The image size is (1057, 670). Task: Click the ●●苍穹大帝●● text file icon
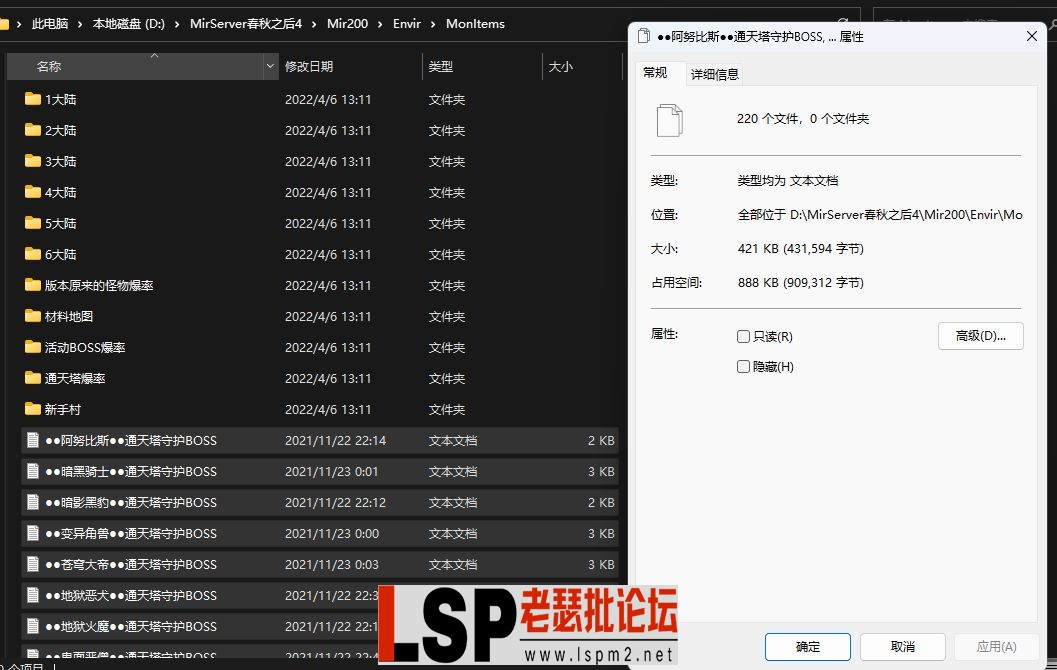32,564
